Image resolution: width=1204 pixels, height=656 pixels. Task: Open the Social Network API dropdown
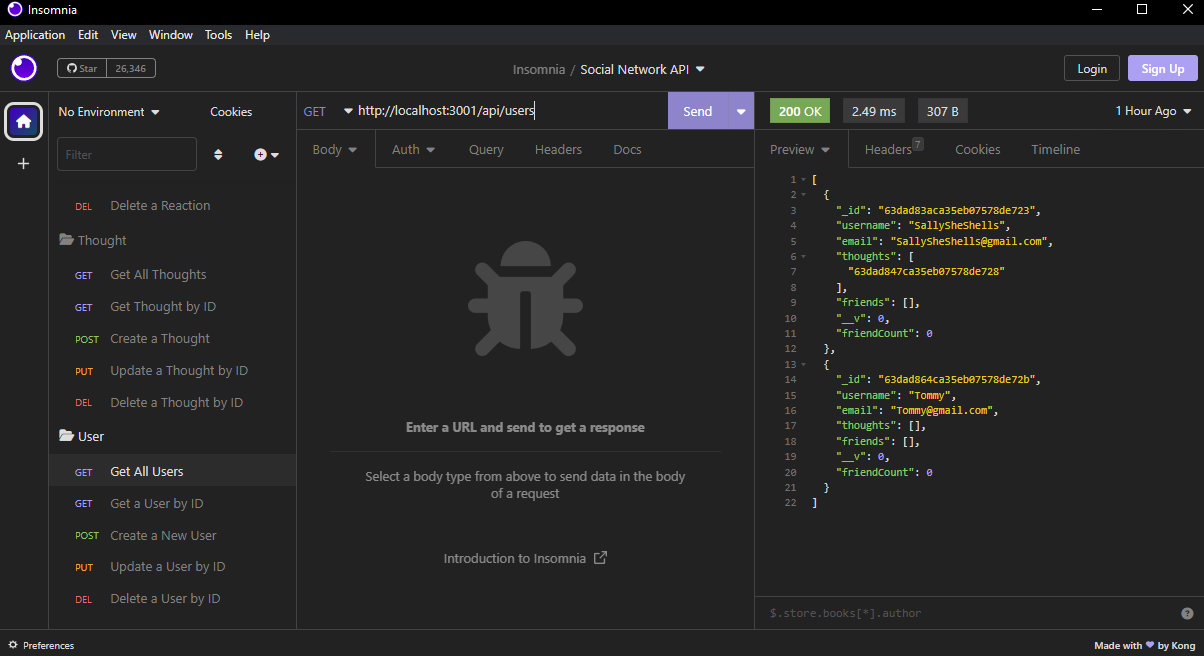[643, 69]
